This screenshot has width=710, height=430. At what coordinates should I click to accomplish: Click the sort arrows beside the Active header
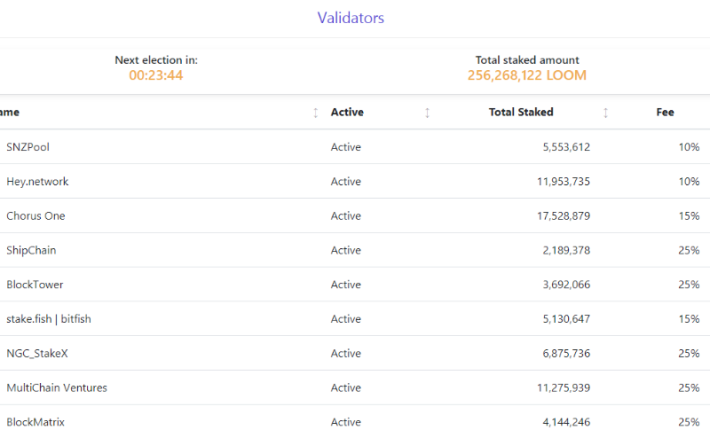click(x=427, y=113)
